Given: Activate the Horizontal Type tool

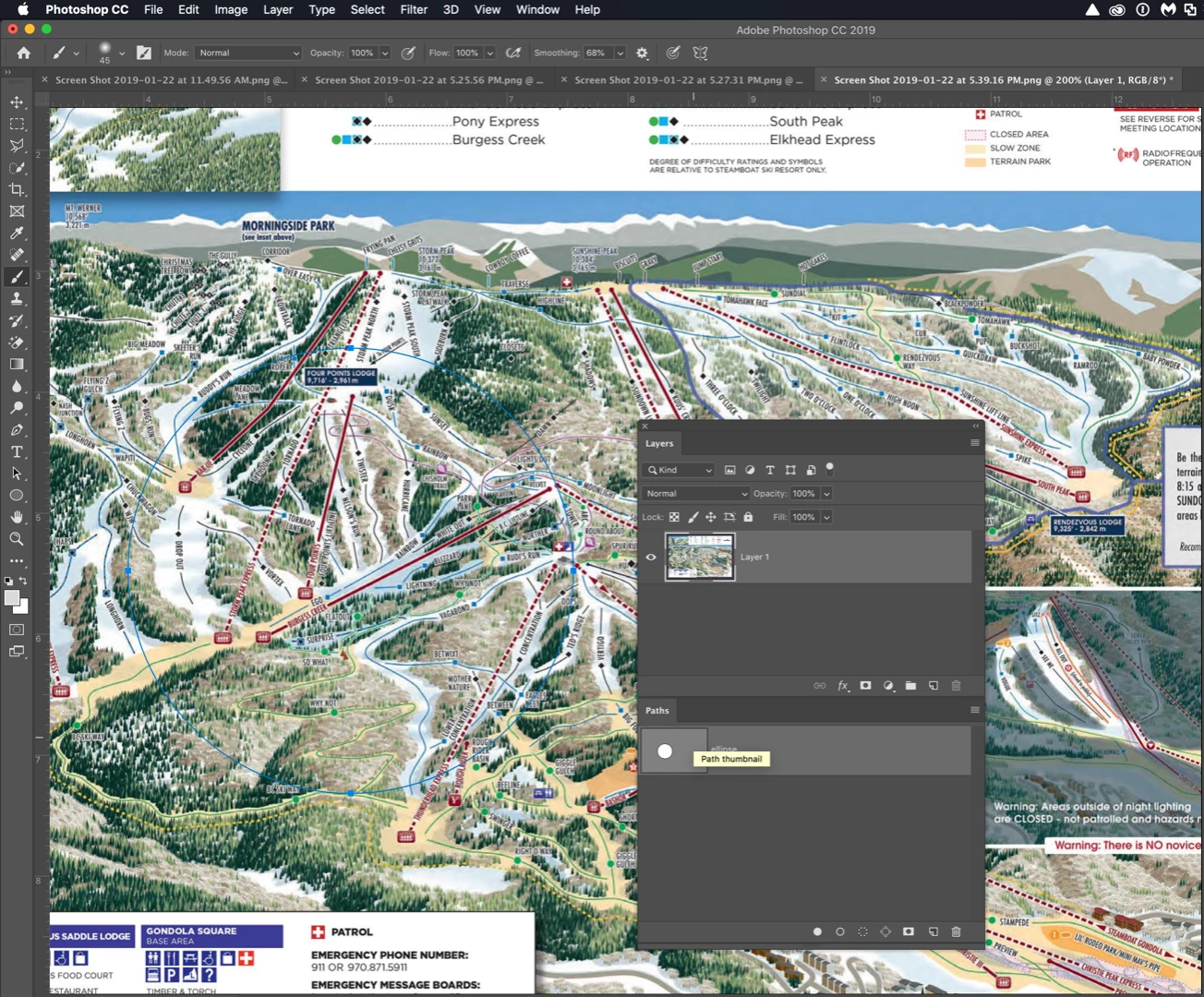Looking at the screenshot, I should tap(17, 451).
